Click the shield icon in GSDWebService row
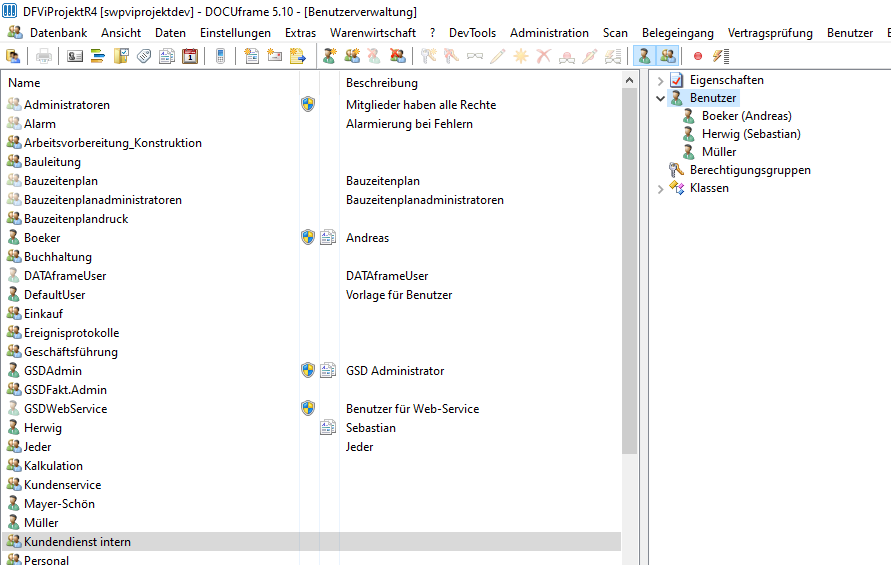 tap(308, 408)
